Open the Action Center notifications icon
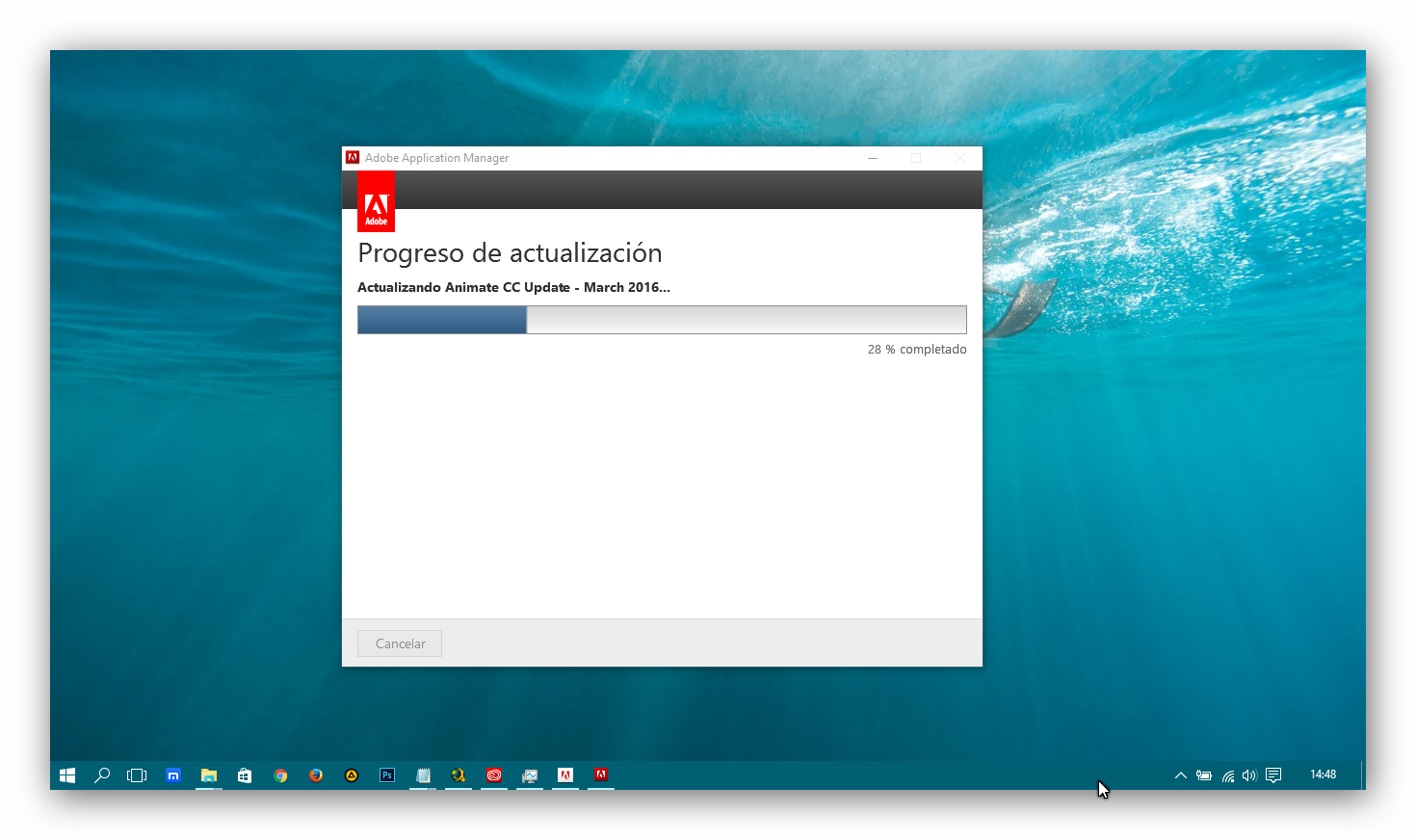 (1273, 775)
